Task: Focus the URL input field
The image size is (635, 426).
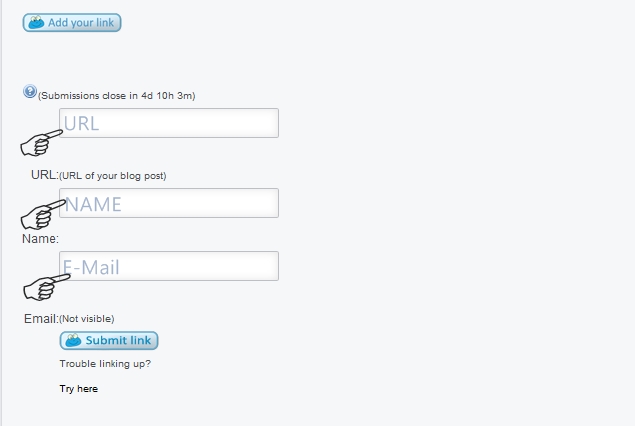Action: coord(169,123)
